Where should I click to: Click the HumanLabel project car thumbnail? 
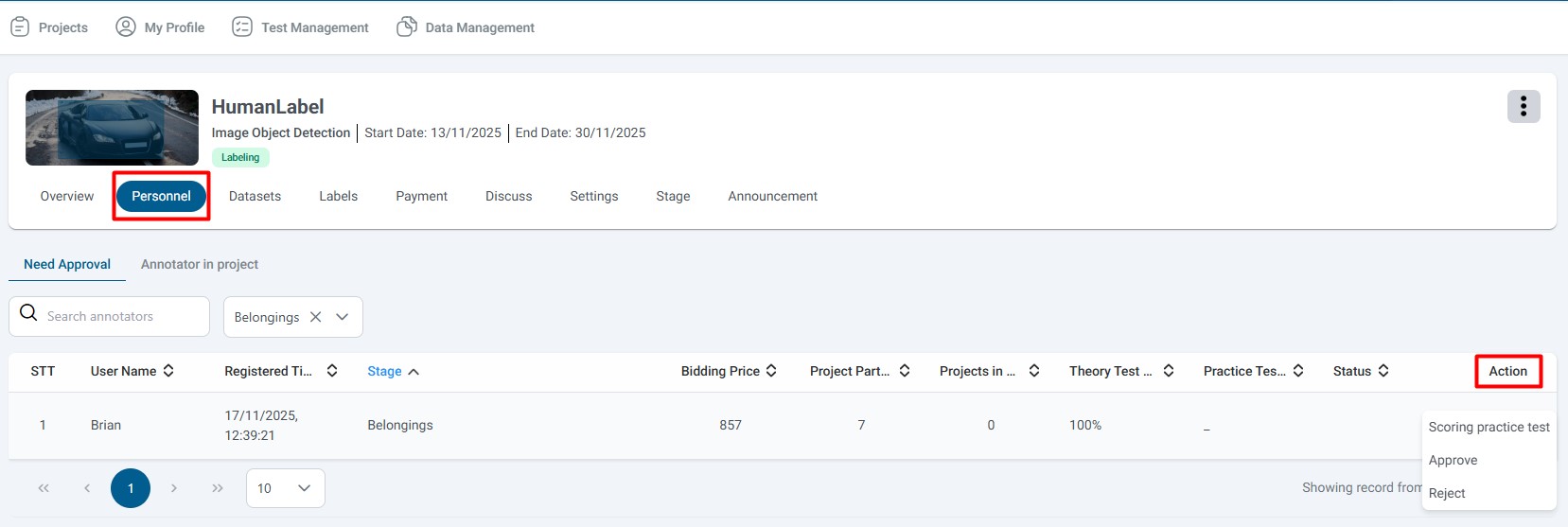pyautogui.click(x=112, y=128)
